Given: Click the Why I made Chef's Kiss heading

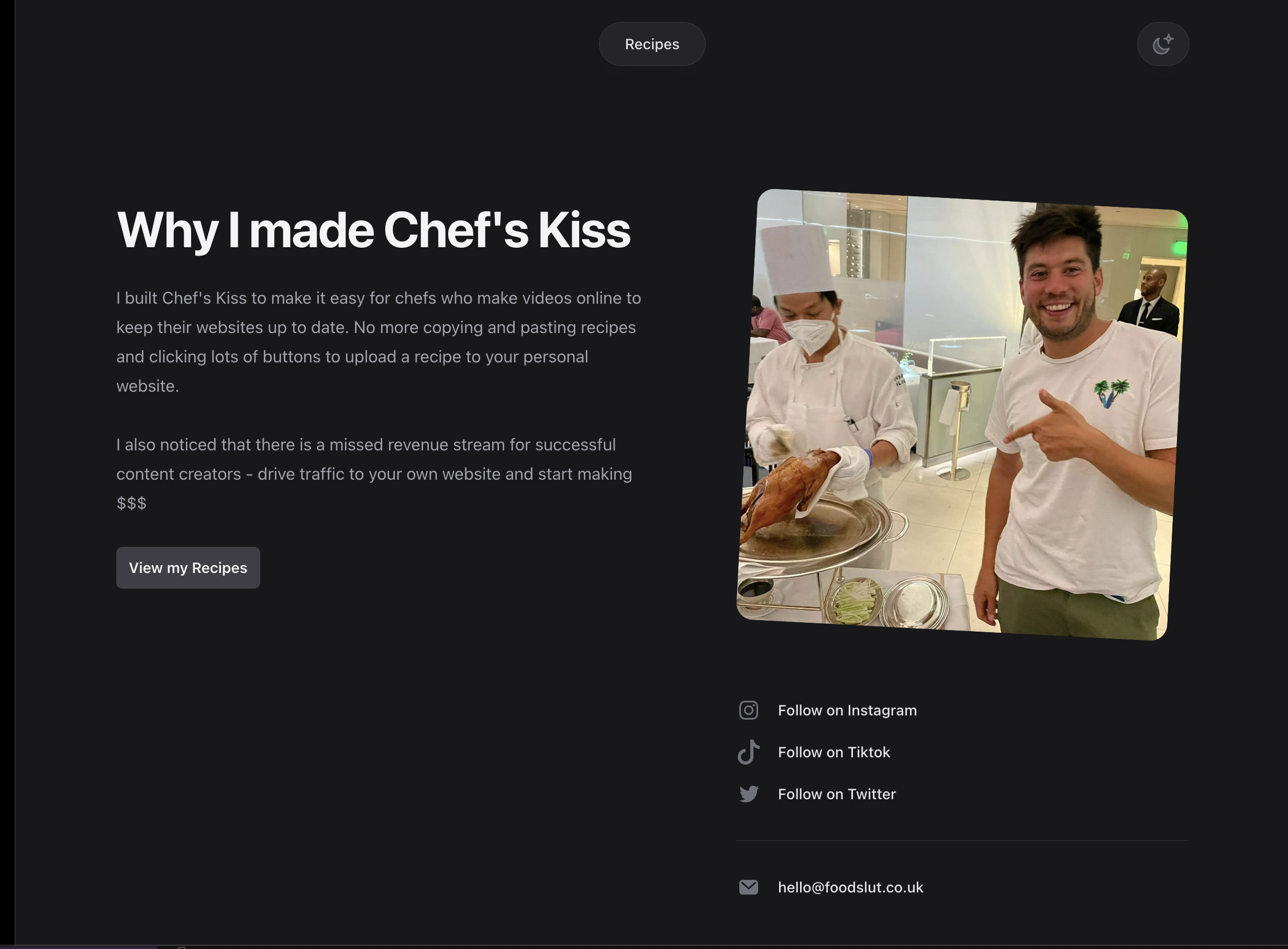Looking at the screenshot, I should point(373,230).
